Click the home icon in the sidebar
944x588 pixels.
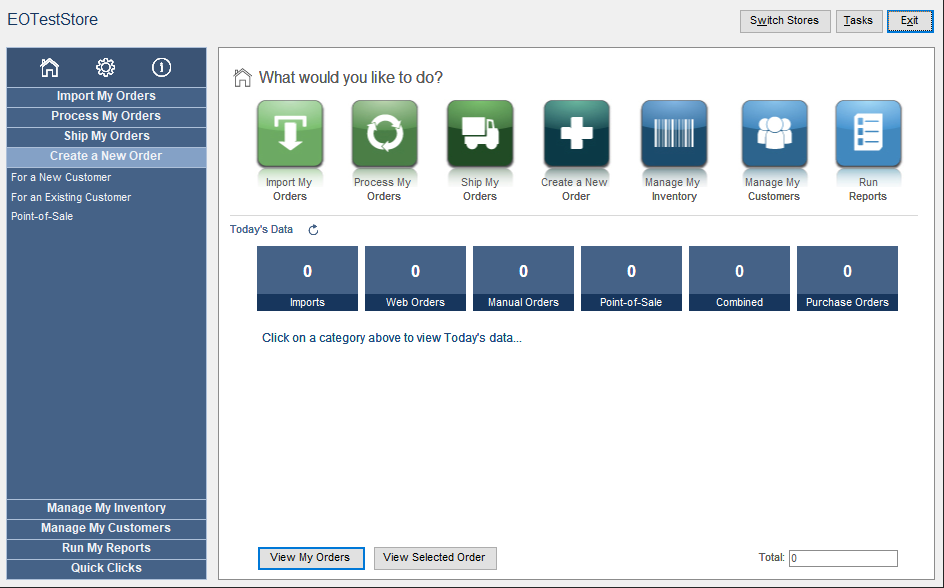click(49, 67)
